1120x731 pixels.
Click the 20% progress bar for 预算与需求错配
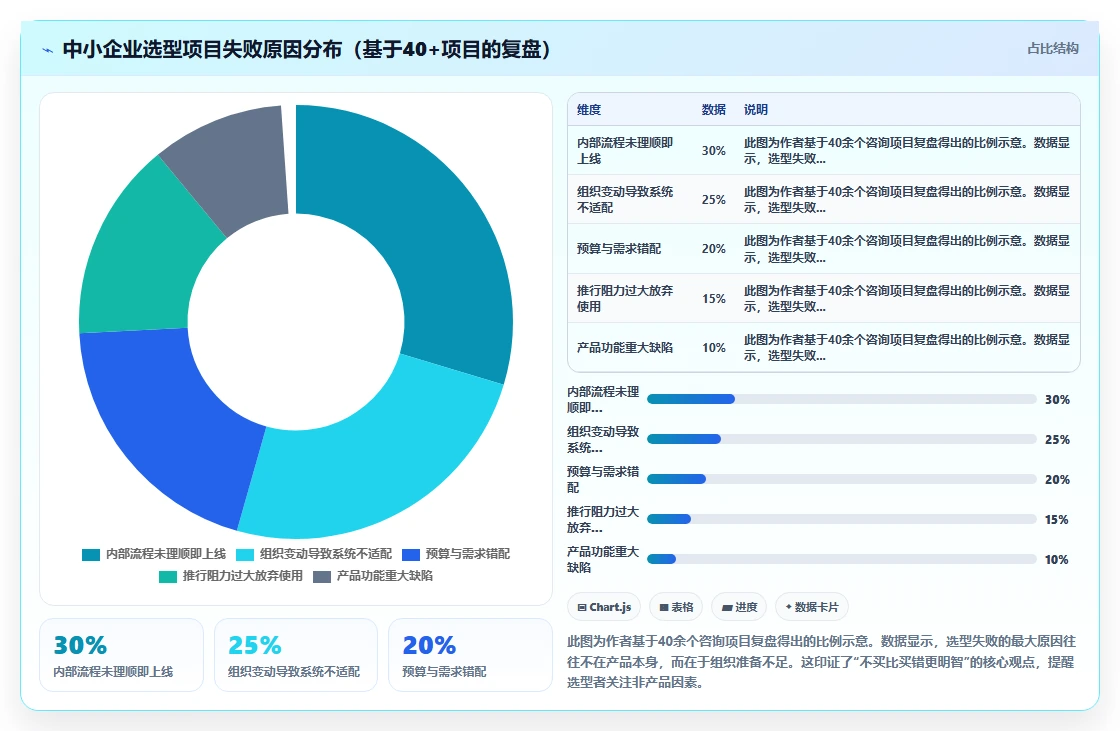coord(841,479)
